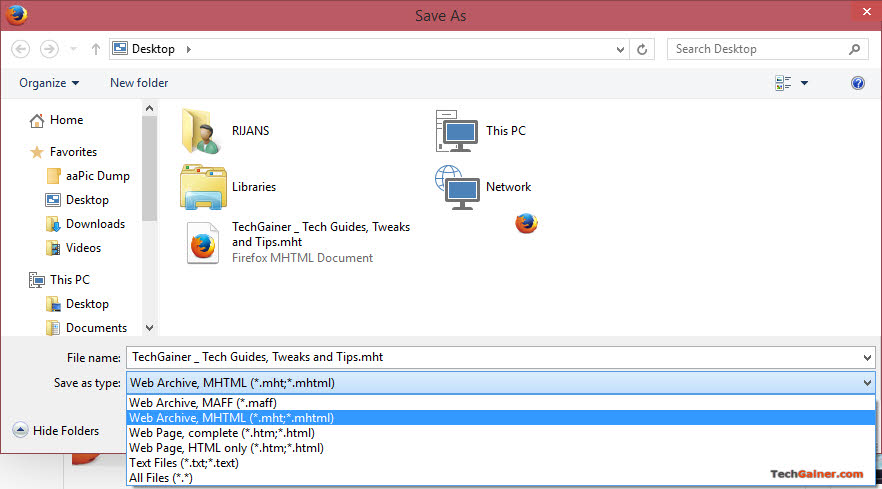Select the This PC computer icon
The height and width of the screenshot is (489, 882).
(456, 131)
